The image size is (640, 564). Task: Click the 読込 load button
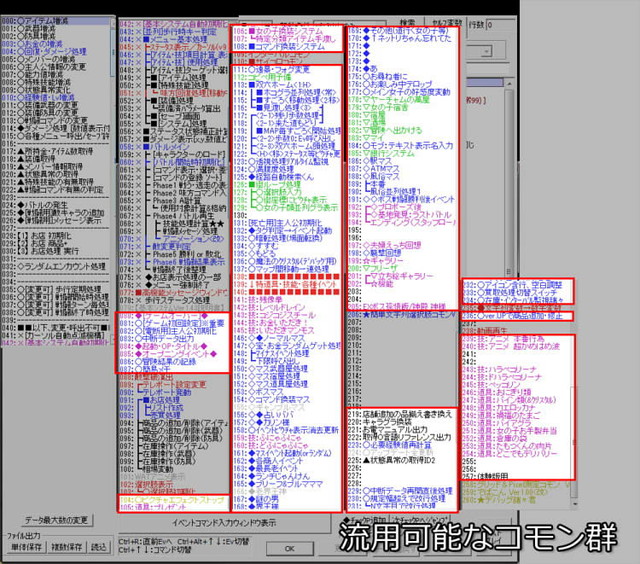point(98,547)
